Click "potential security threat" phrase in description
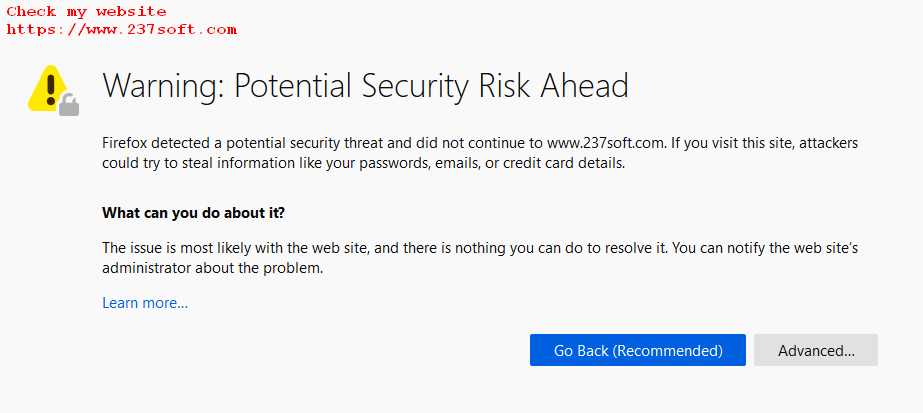The width and height of the screenshot is (923, 413). tap(306, 143)
